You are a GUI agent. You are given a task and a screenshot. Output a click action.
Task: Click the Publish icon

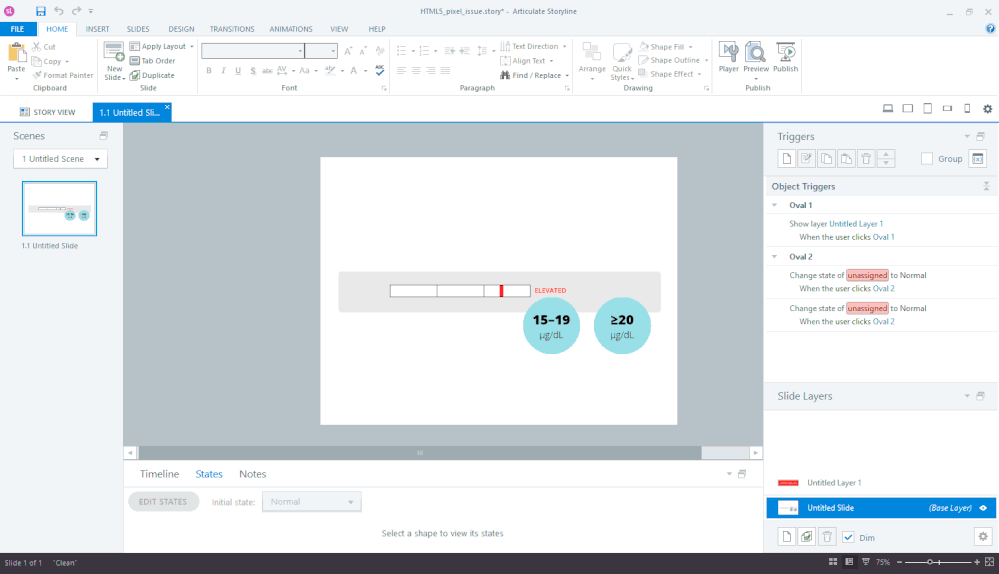click(785, 56)
